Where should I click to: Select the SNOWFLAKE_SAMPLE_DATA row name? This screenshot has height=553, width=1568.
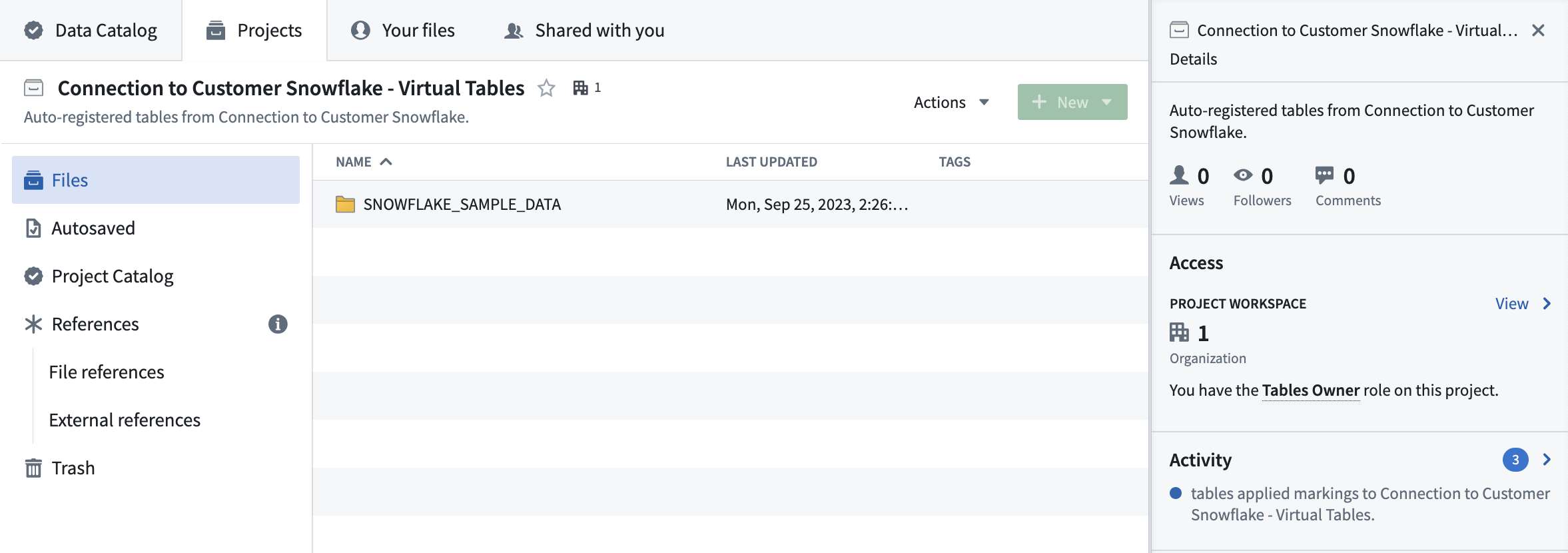pos(462,204)
